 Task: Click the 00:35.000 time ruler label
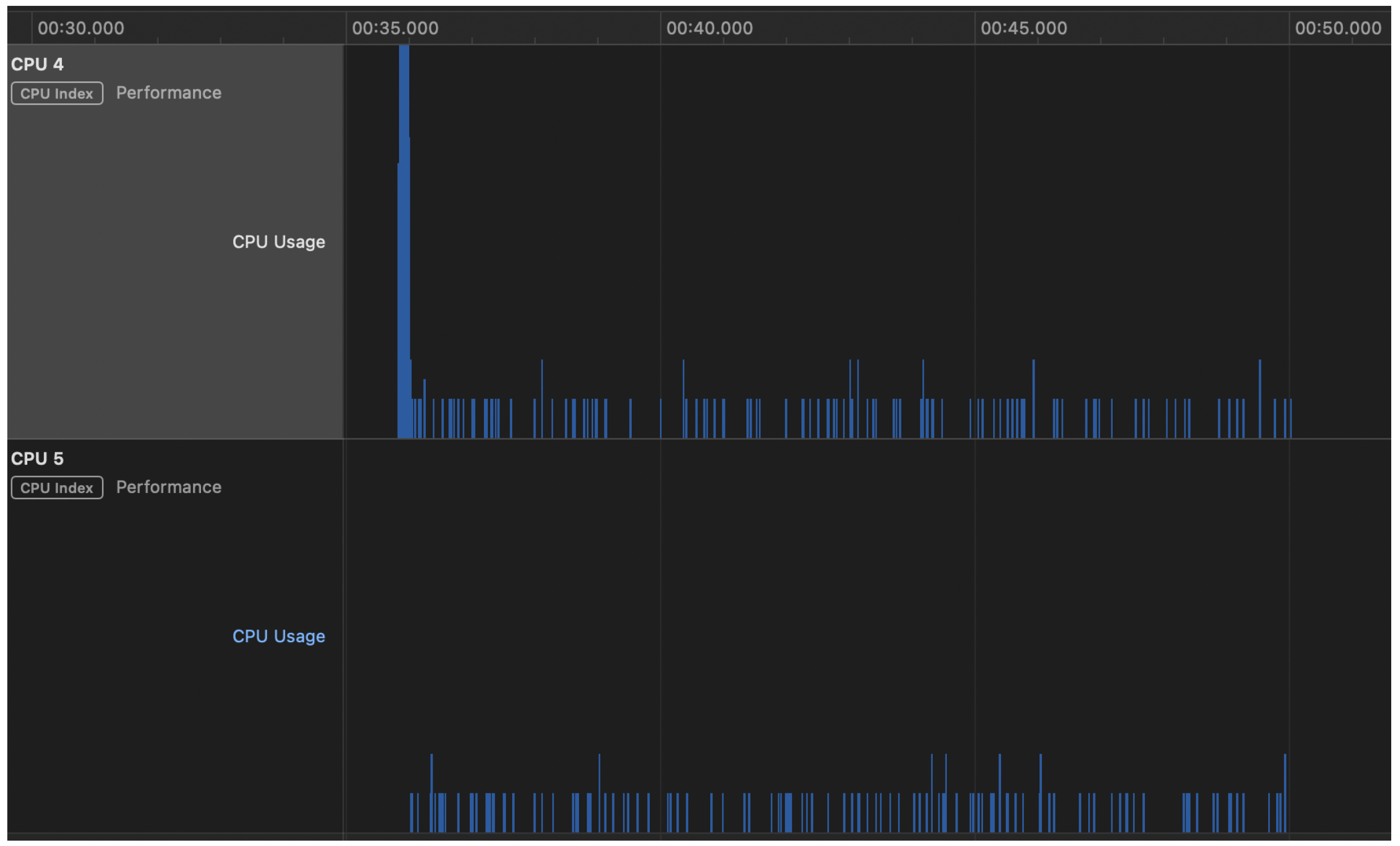click(x=395, y=28)
